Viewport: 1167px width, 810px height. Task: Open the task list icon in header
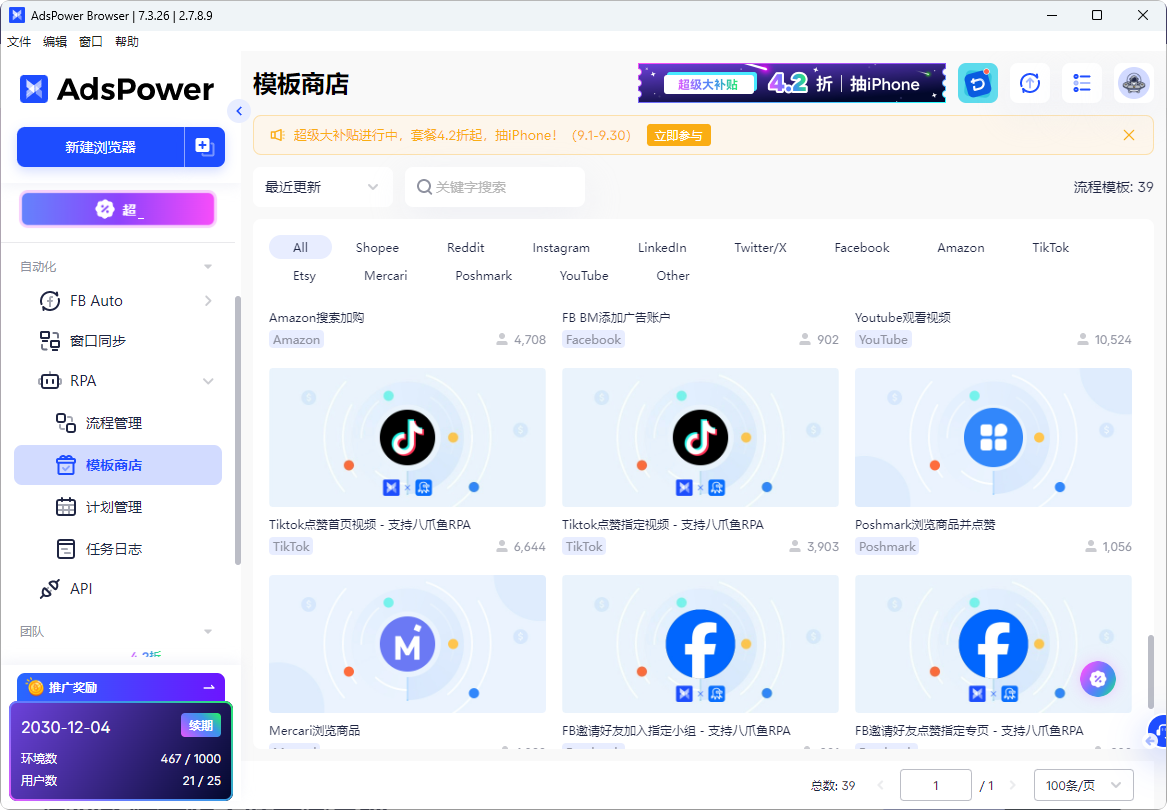(1081, 84)
